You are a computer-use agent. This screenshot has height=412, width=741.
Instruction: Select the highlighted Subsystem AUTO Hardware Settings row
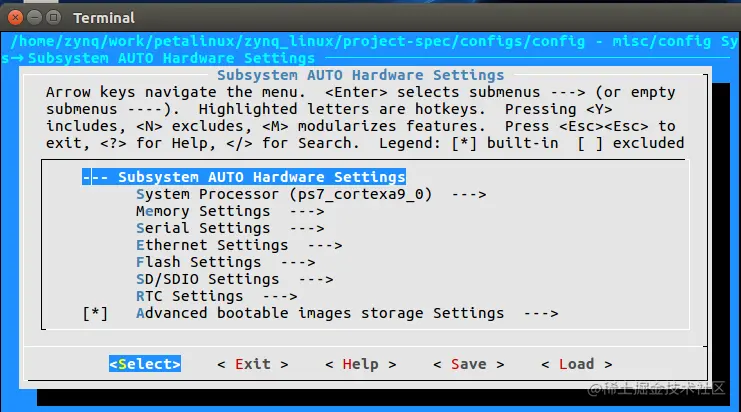point(244,177)
